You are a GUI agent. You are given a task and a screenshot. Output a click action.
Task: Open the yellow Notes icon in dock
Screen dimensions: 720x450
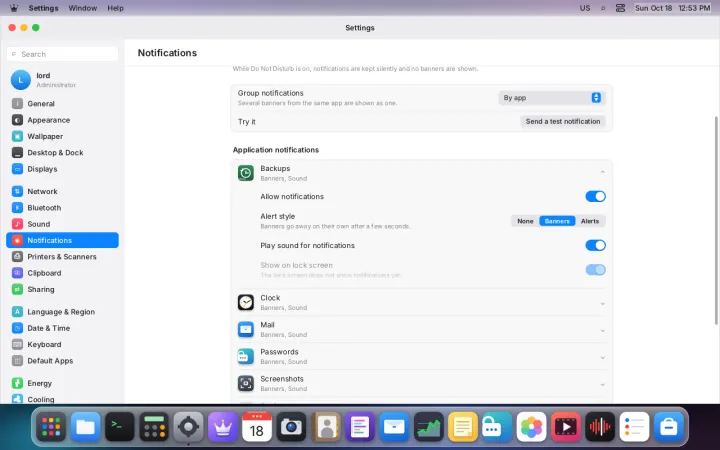pos(463,427)
